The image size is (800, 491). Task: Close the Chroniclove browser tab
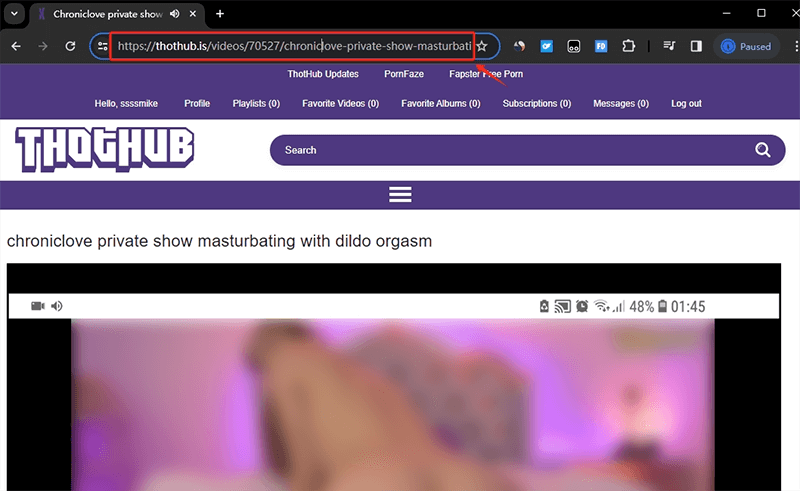click(193, 14)
